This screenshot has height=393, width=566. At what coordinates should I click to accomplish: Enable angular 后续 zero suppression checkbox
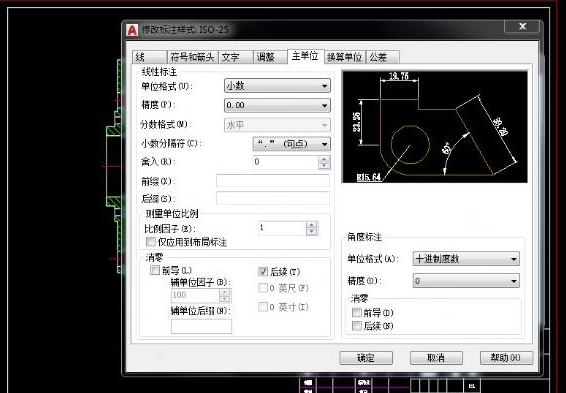[357, 326]
